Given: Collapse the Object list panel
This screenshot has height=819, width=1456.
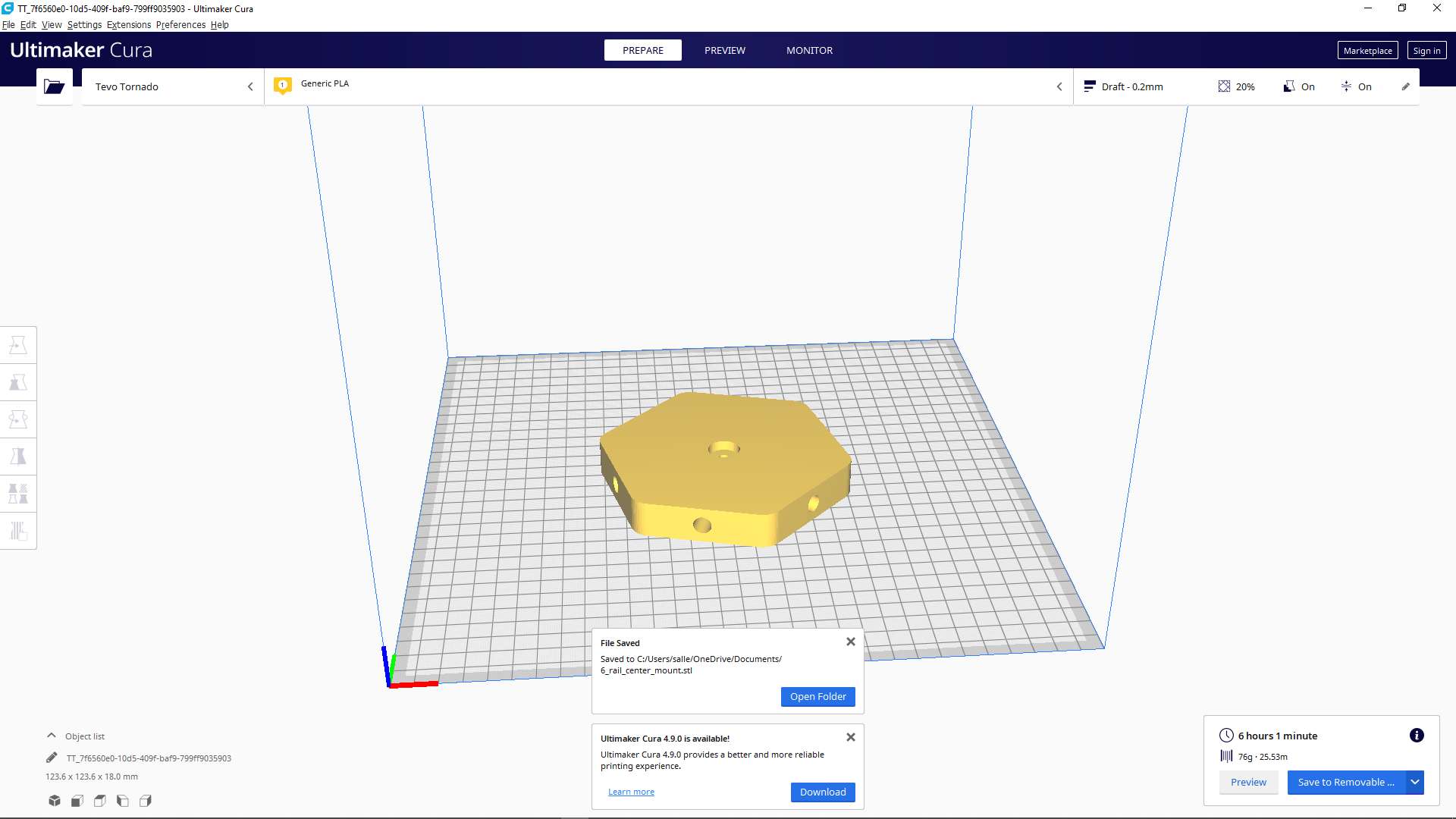Looking at the screenshot, I should tap(52, 736).
